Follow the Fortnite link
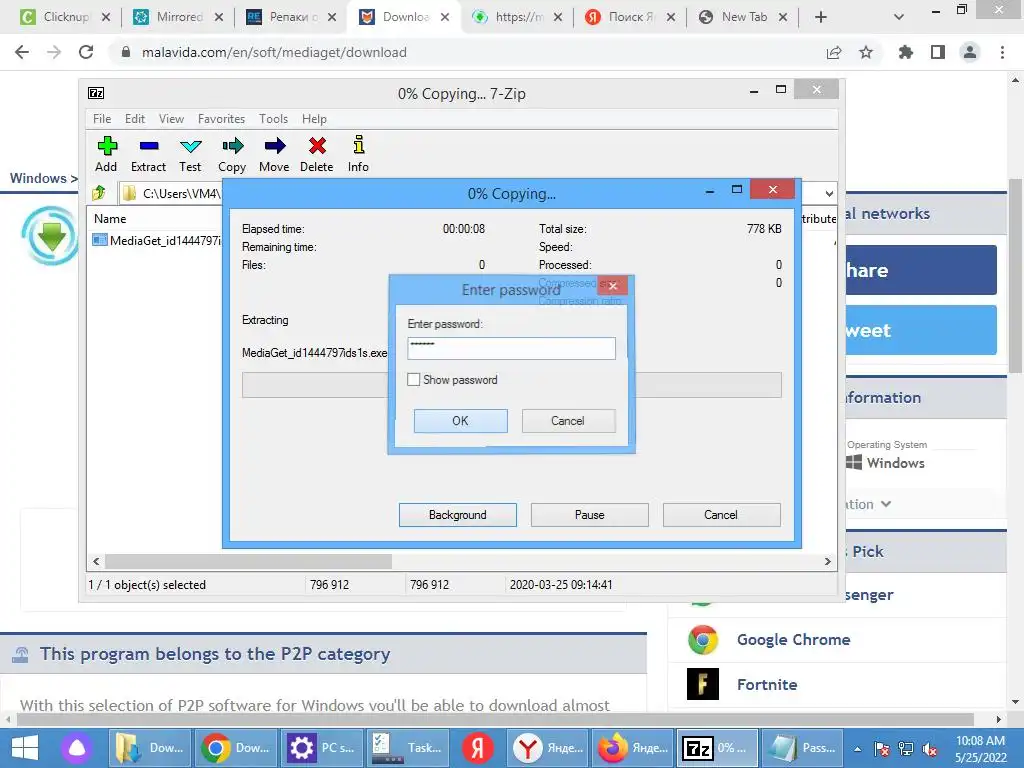 767,684
